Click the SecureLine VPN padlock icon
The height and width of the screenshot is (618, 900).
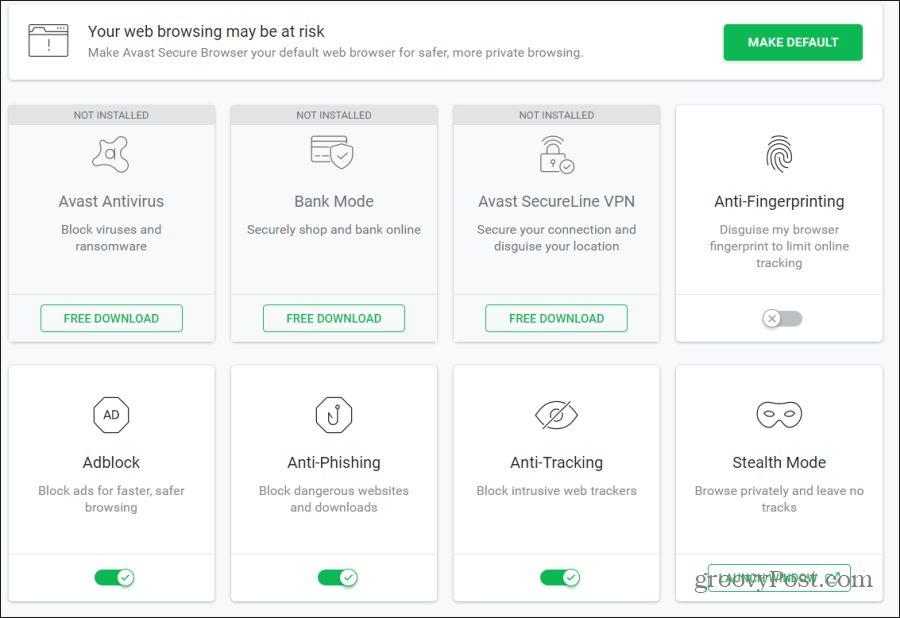556,154
